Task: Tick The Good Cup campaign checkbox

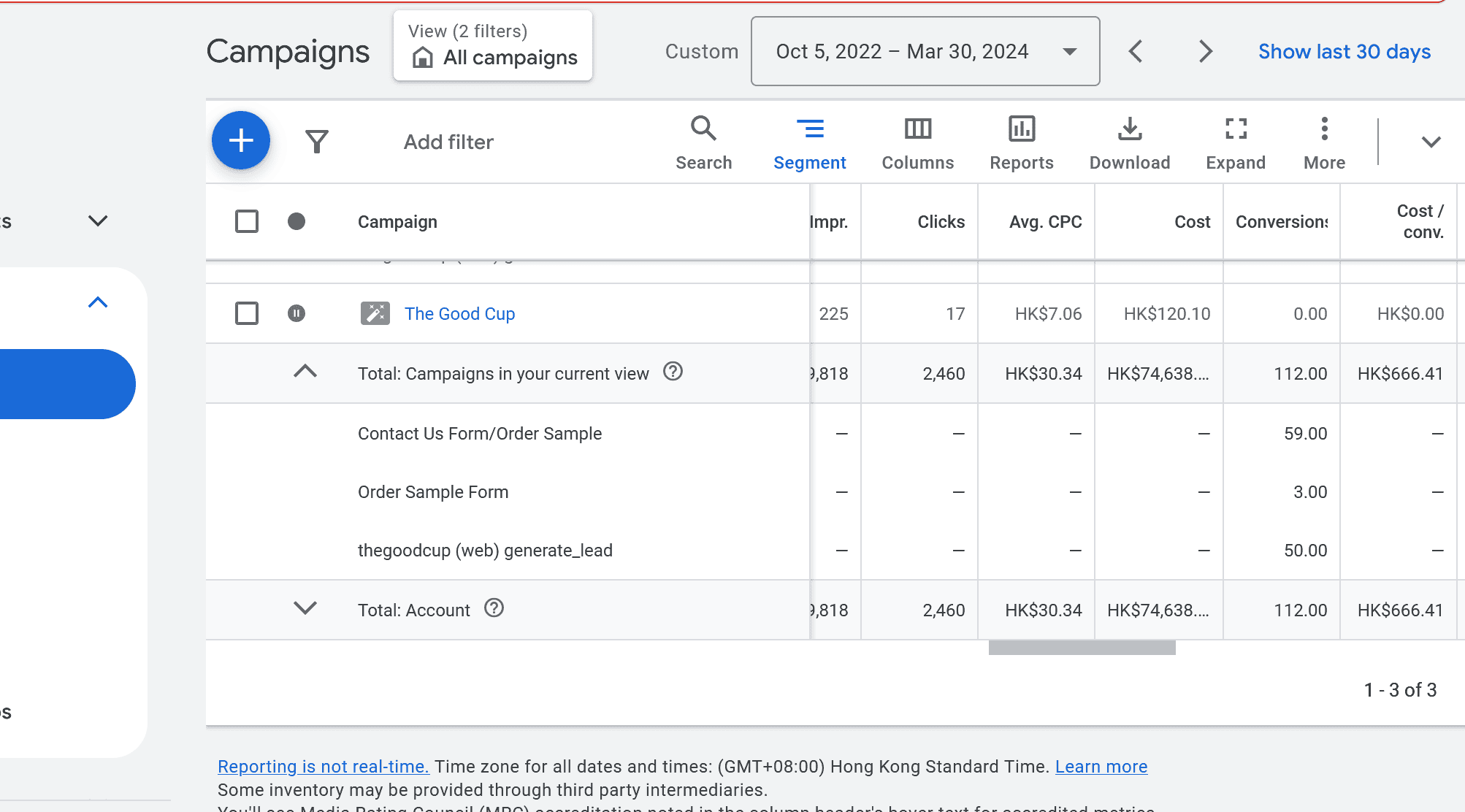Action: click(x=247, y=313)
